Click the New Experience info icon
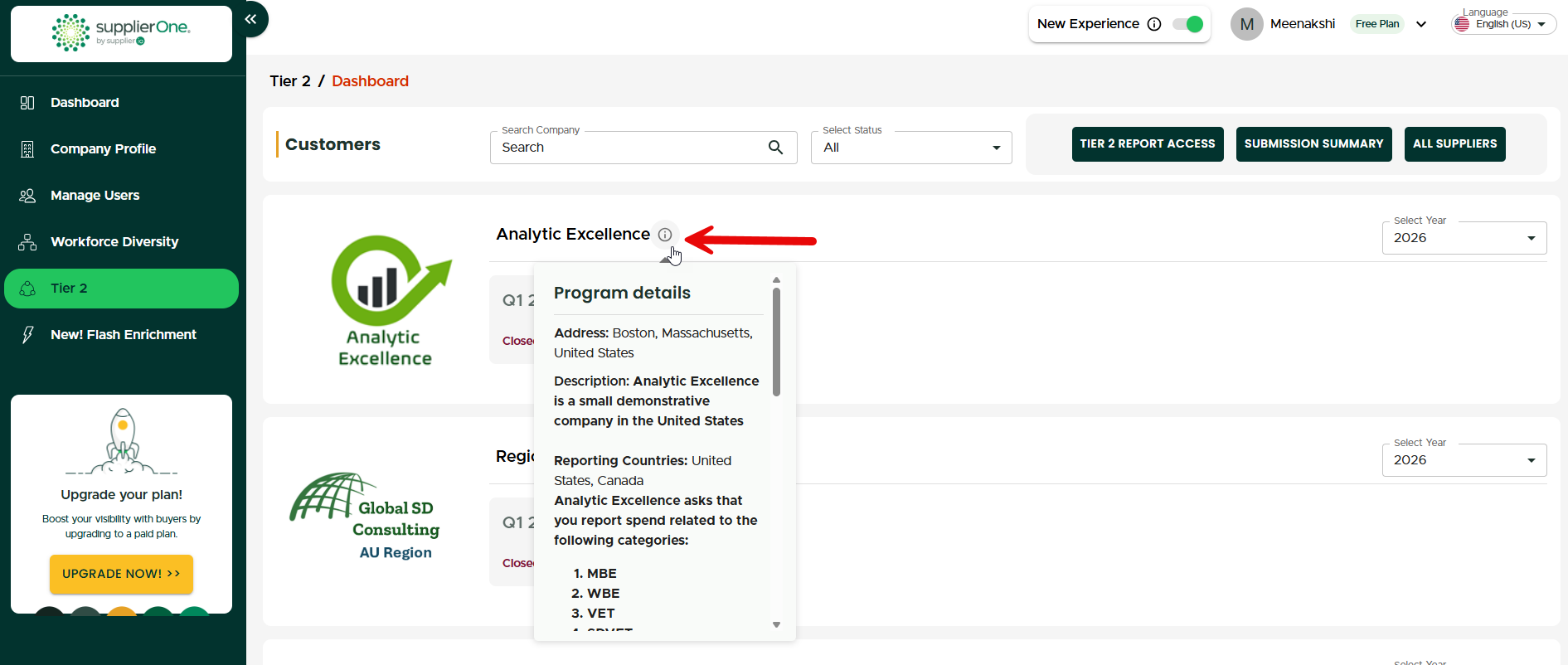The width and height of the screenshot is (1568, 665). [1154, 24]
